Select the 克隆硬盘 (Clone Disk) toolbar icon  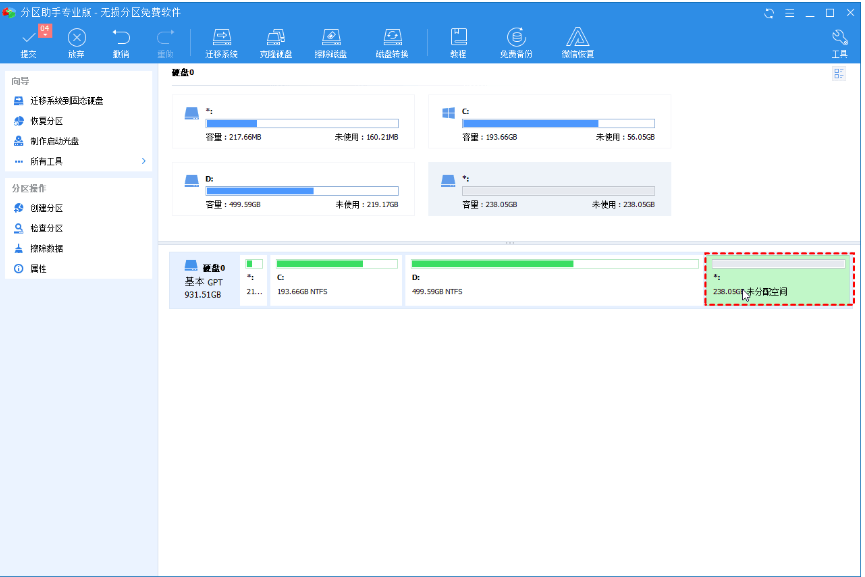[x=276, y=40]
